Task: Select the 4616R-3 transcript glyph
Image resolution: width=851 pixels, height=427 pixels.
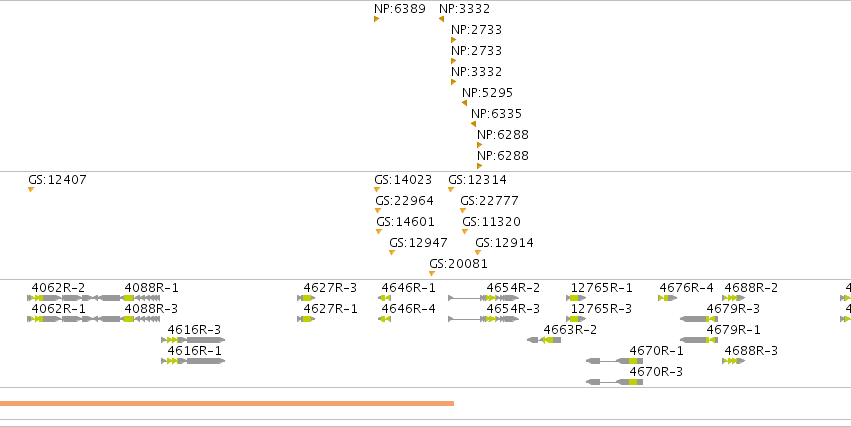Action: click(193, 340)
